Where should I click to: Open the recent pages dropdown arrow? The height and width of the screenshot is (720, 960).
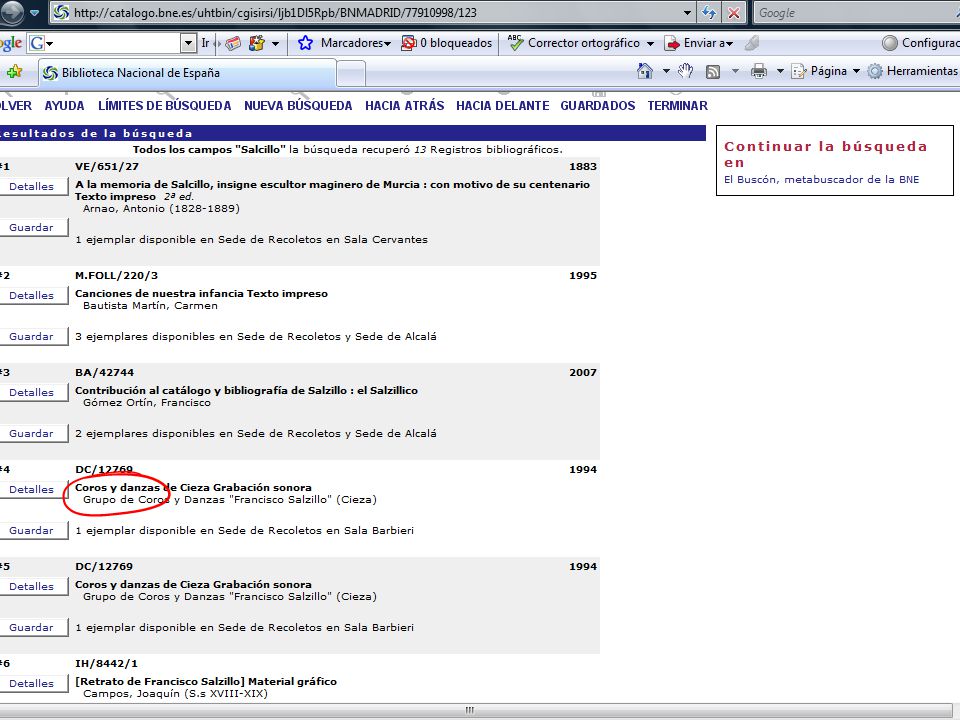click(35, 12)
